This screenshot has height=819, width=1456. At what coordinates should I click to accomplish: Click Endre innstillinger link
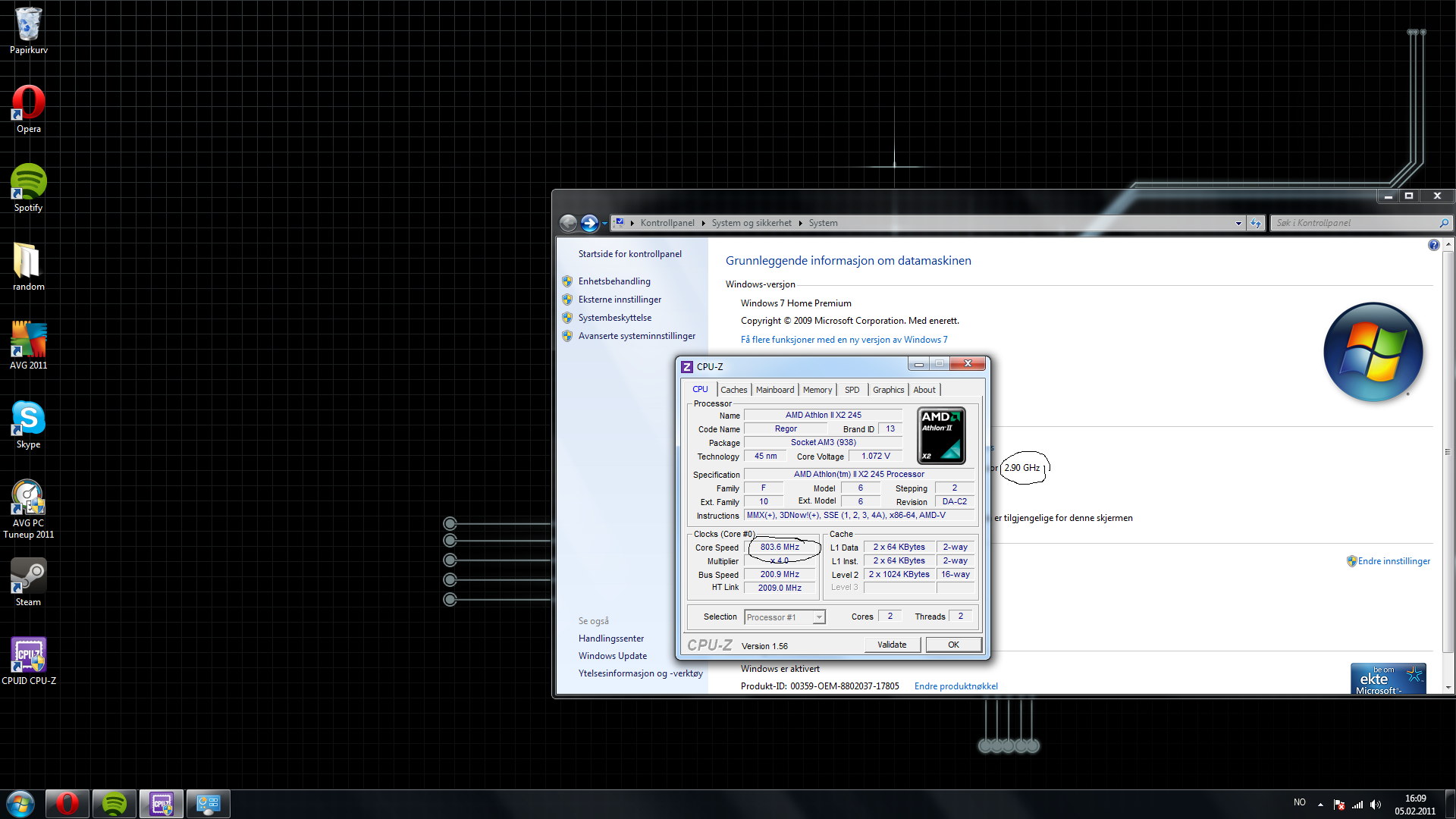click(x=1394, y=561)
